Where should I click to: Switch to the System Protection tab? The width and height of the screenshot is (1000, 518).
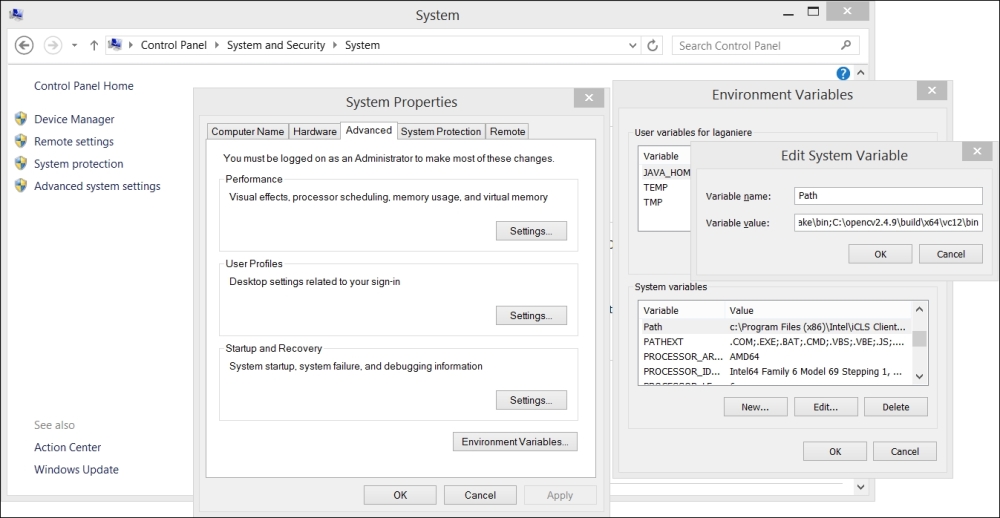441,131
